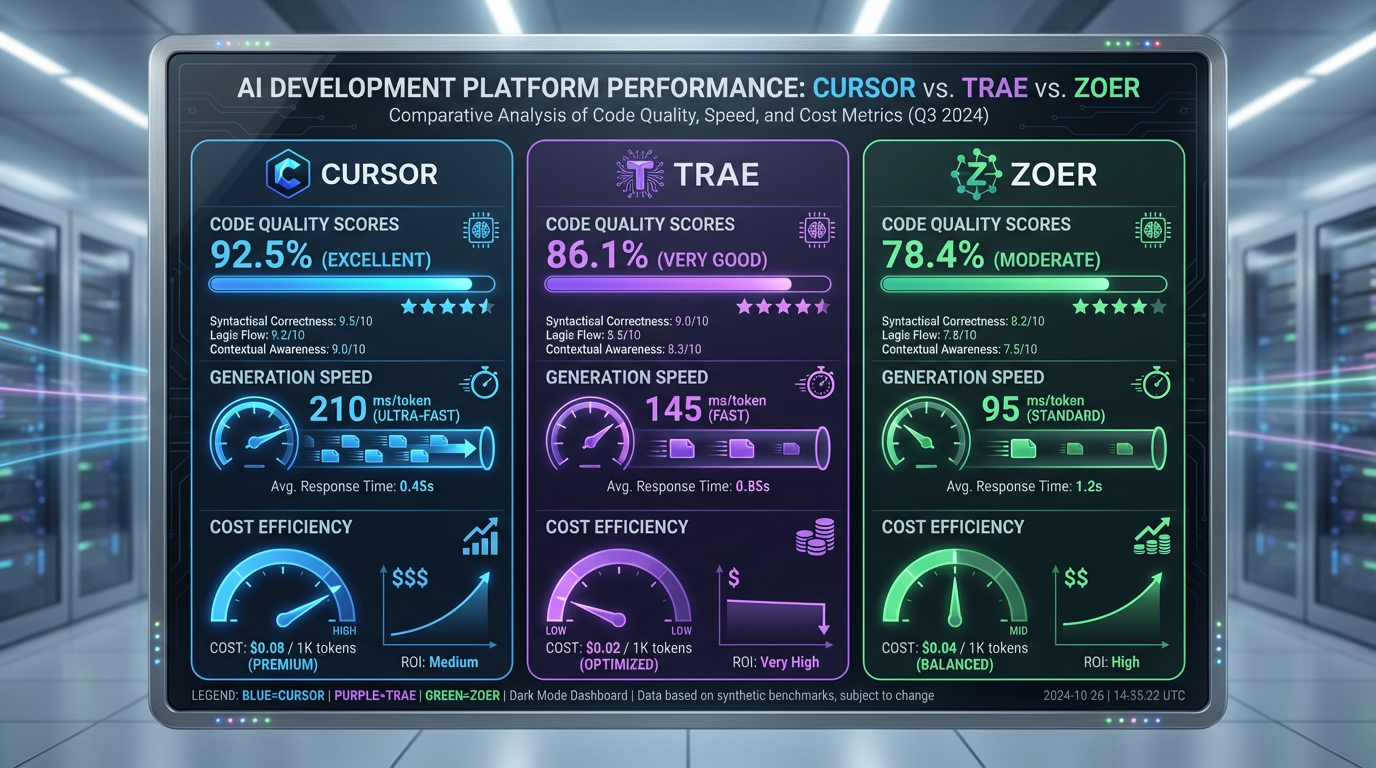Click the blue 92.5% progress bar

(352, 283)
